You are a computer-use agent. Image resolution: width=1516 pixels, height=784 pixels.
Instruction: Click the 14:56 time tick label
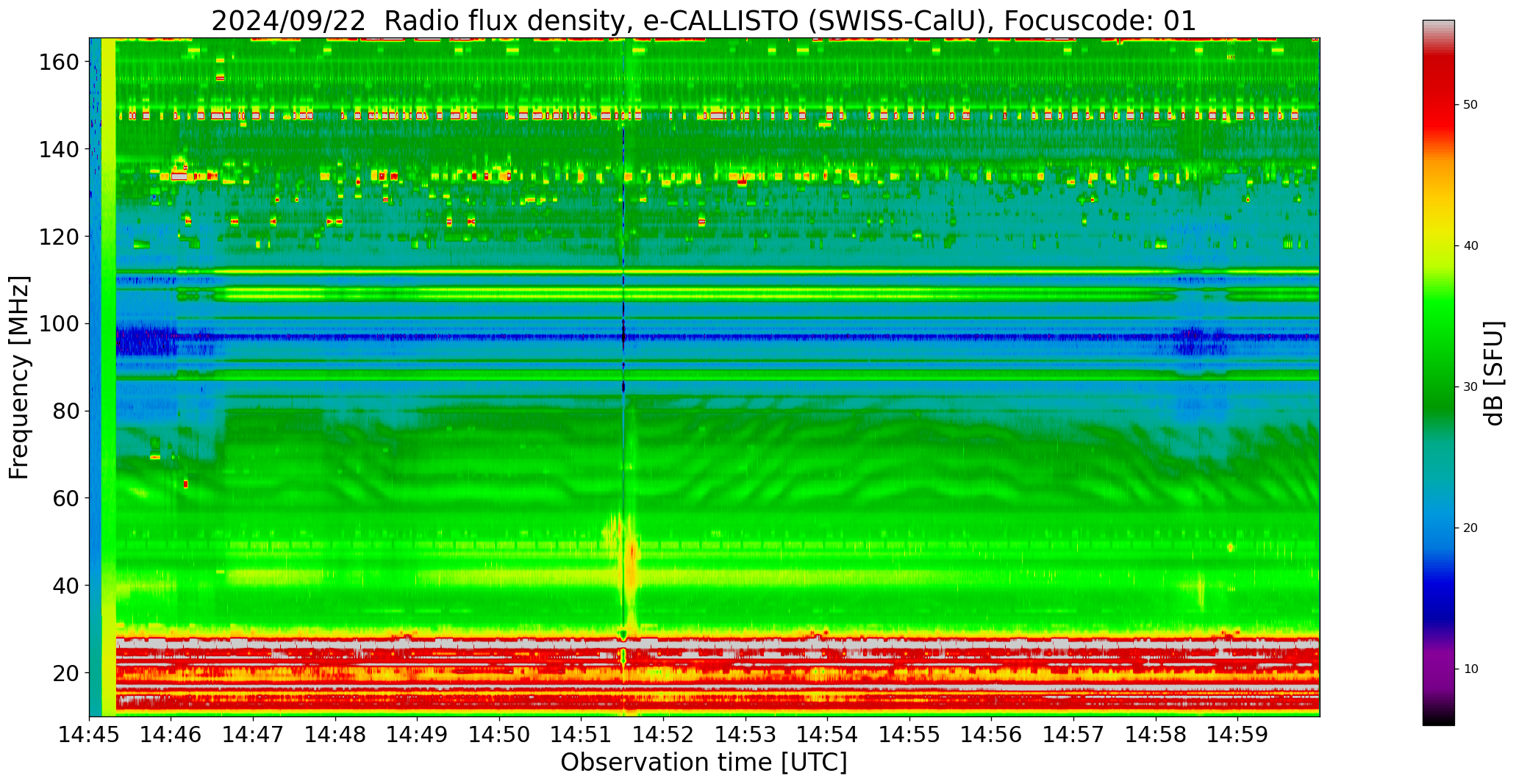992,734
